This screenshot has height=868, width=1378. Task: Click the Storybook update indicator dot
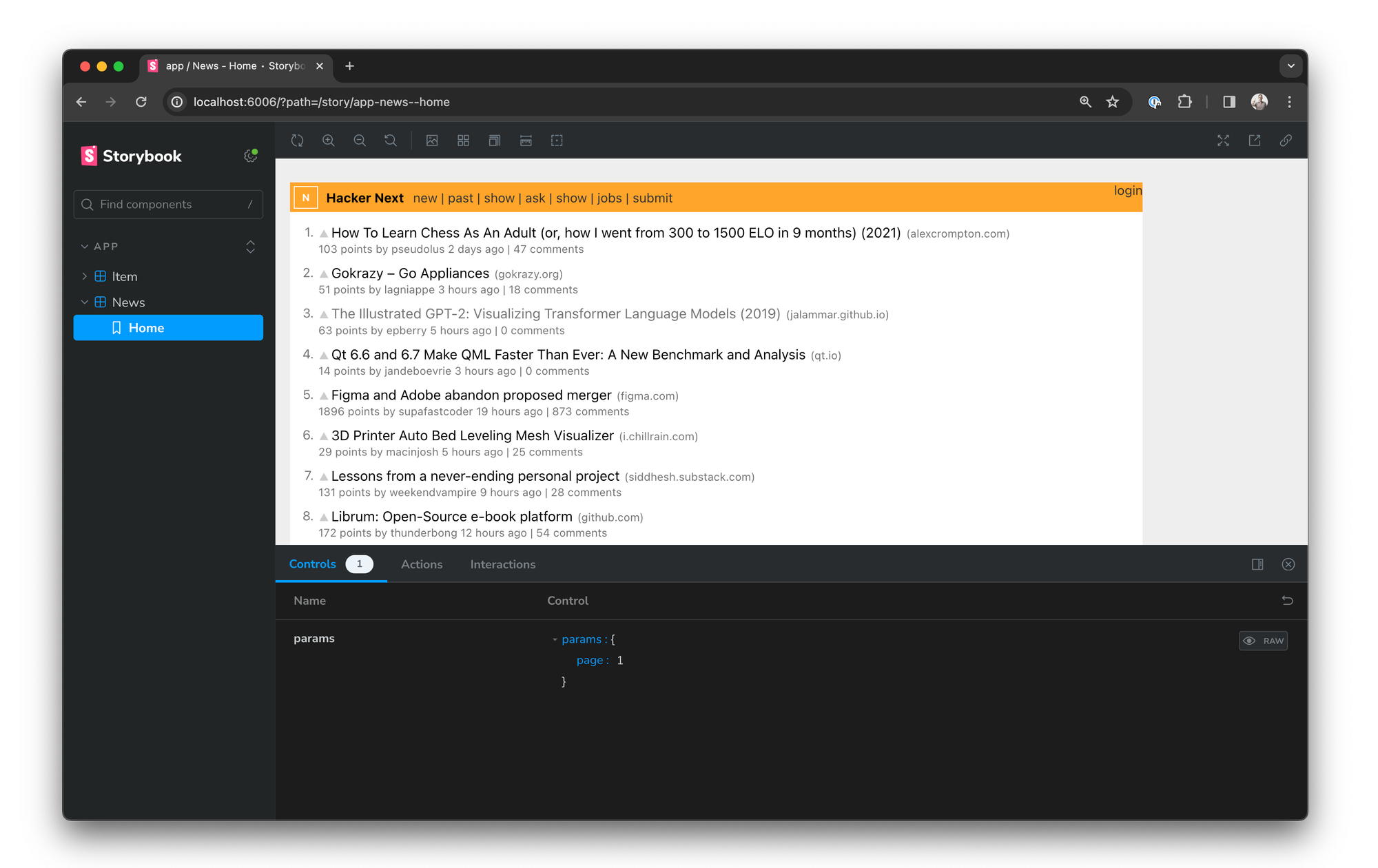pos(255,151)
